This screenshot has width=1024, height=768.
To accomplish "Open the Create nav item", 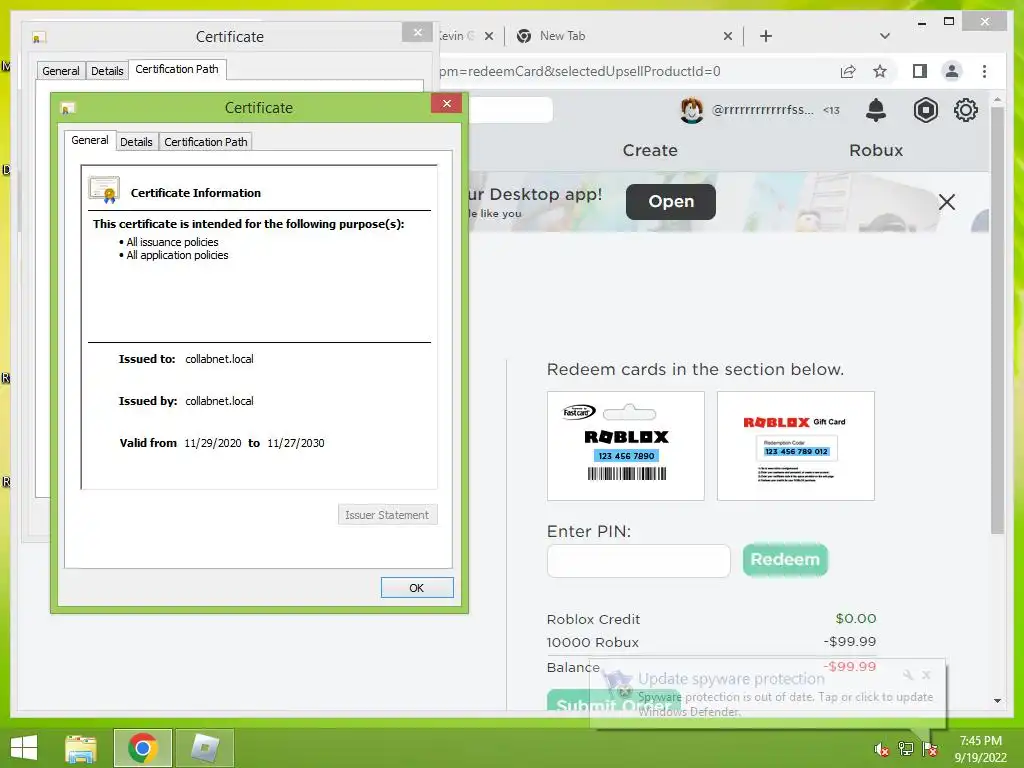I will click(x=650, y=150).
